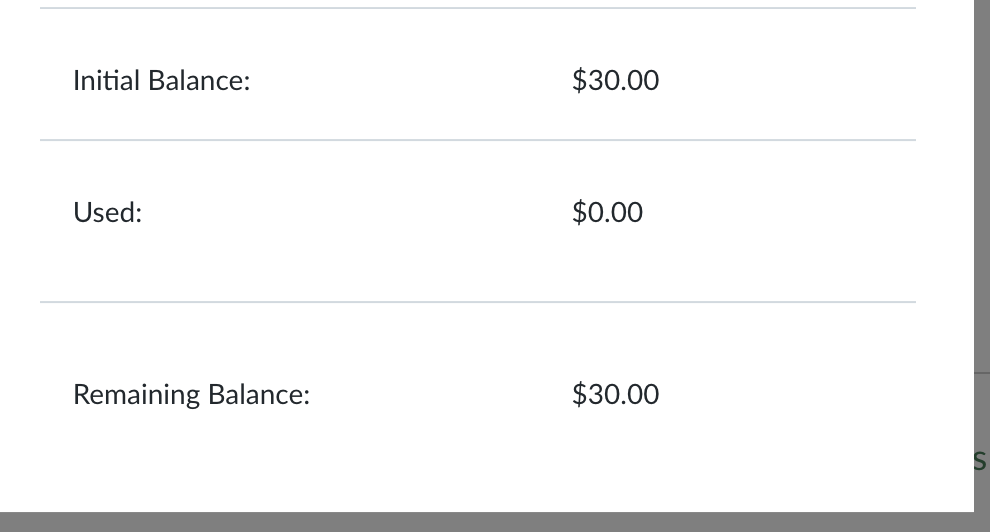The height and width of the screenshot is (532, 990).
Task: Click the word Balance in Initial Balance row
Action: tap(199, 81)
